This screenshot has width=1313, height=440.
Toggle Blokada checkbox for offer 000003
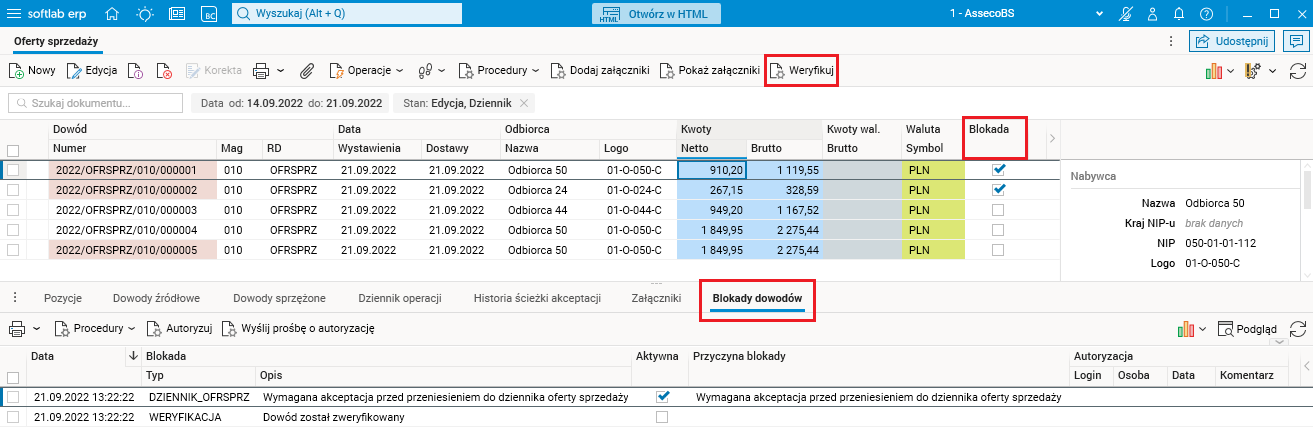point(997,210)
